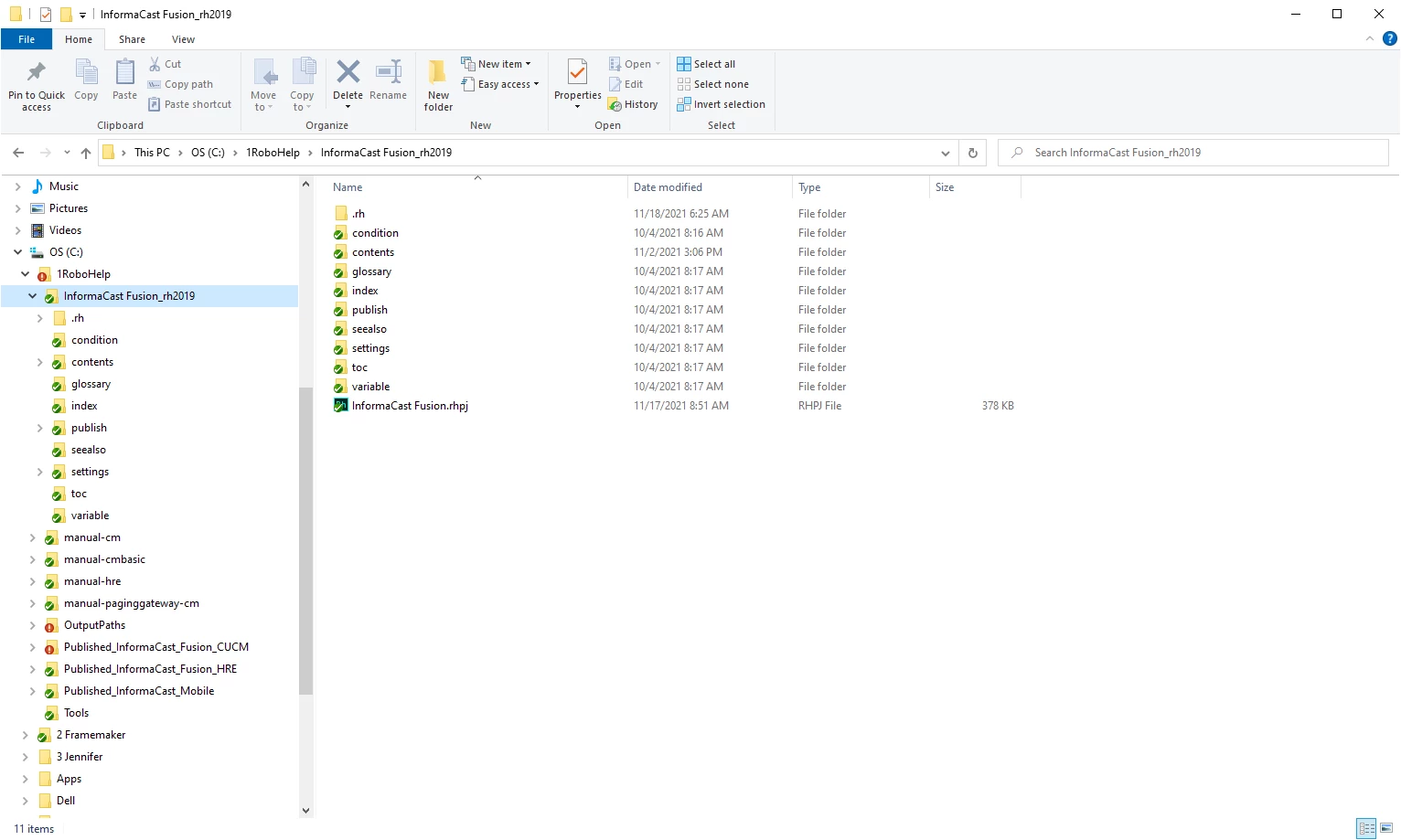
Task: Click 1RoboHelp in the address breadcrumb
Action: pos(273,153)
